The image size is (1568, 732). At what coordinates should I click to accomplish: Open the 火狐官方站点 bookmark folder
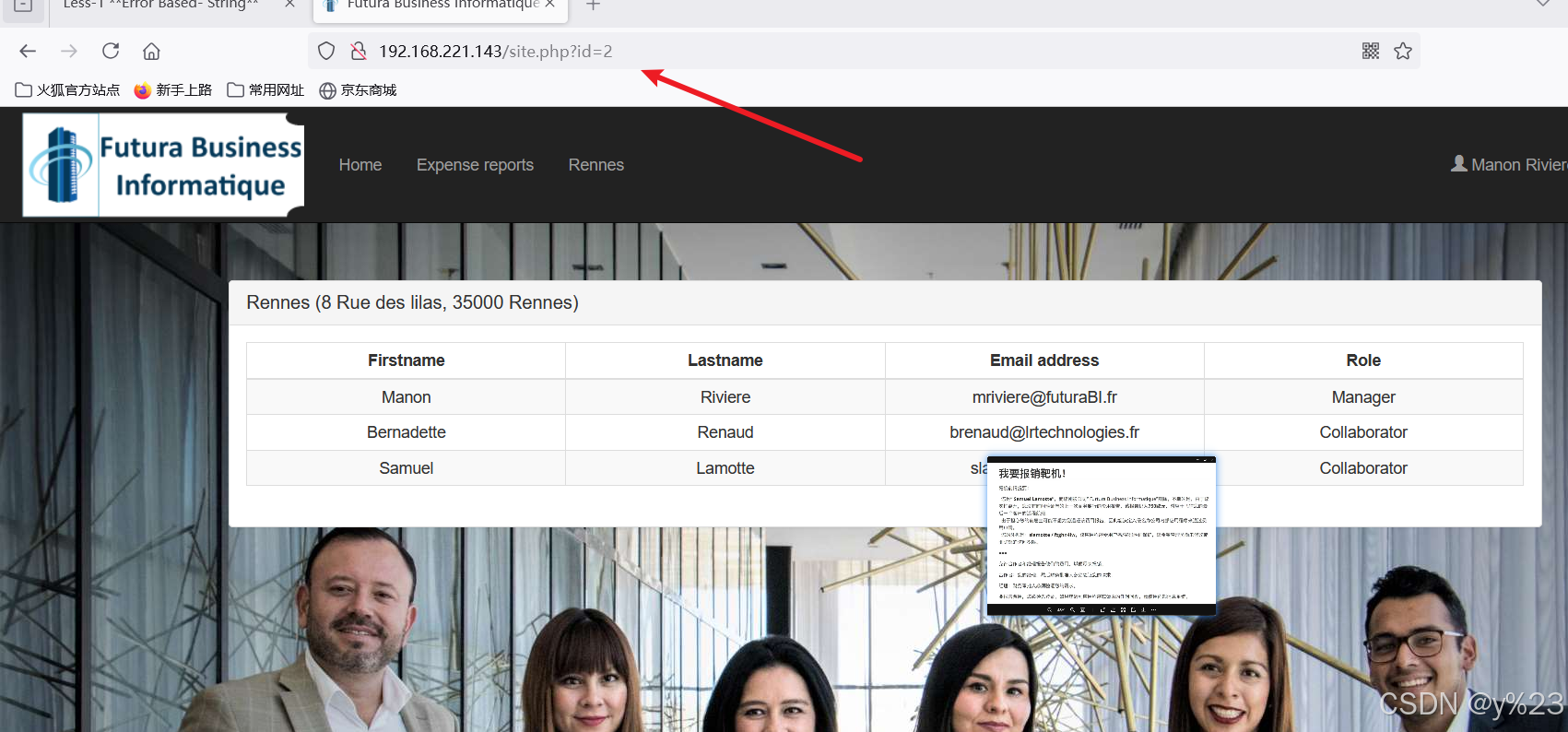pos(67,89)
